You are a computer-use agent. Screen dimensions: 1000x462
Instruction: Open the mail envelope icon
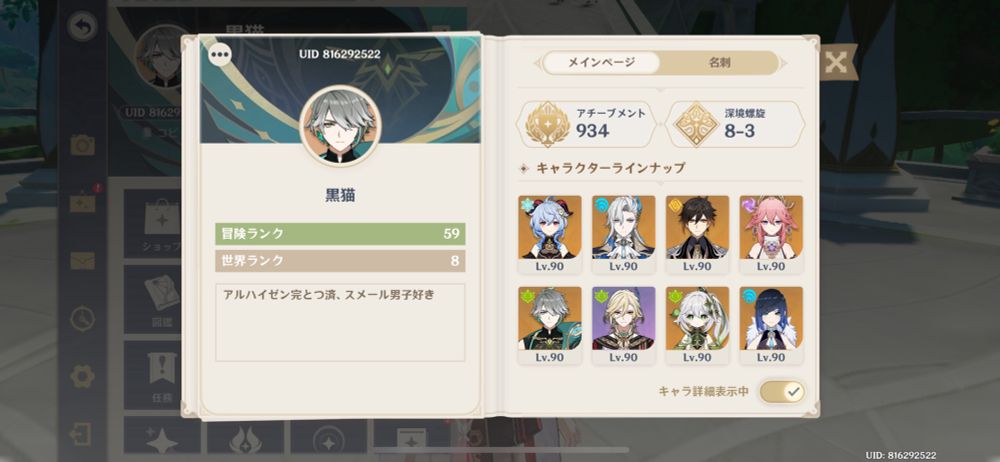coord(83,260)
